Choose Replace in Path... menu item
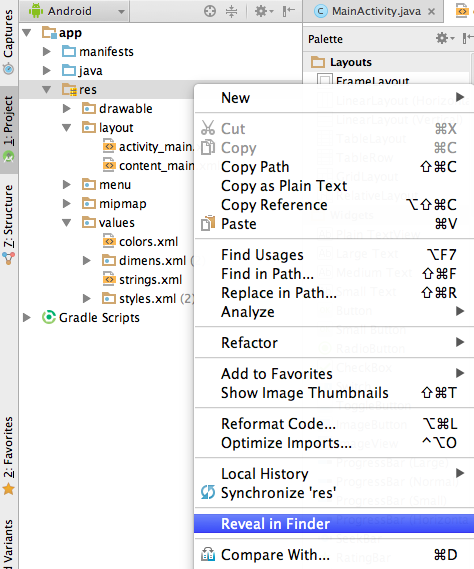 click(334, 293)
